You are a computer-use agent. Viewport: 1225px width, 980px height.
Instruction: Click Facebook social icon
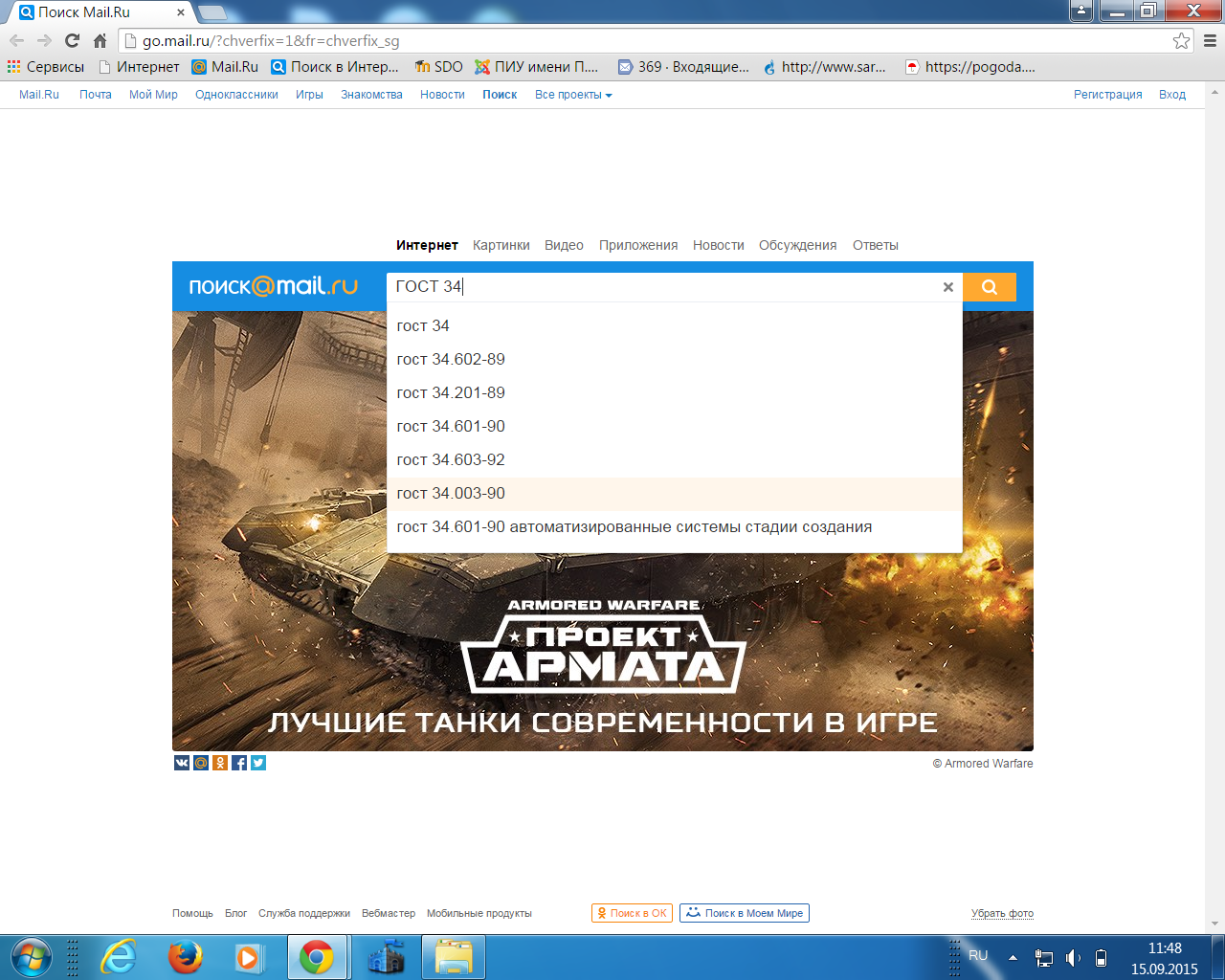239,763
